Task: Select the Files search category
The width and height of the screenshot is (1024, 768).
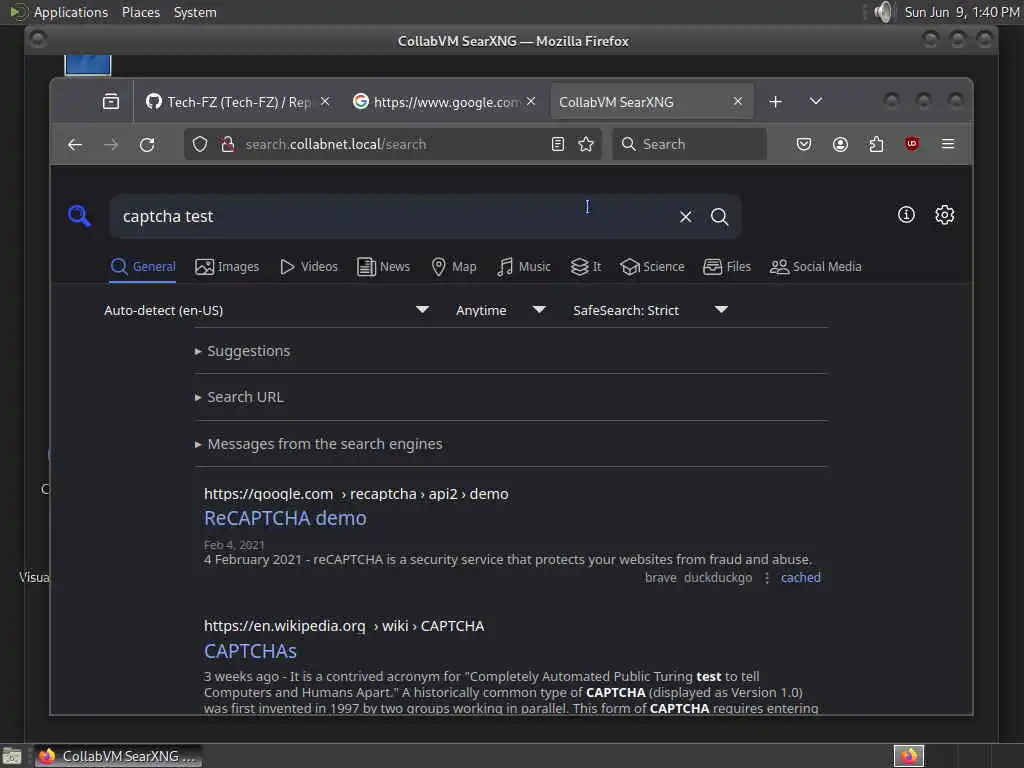Action: [727, 266]
